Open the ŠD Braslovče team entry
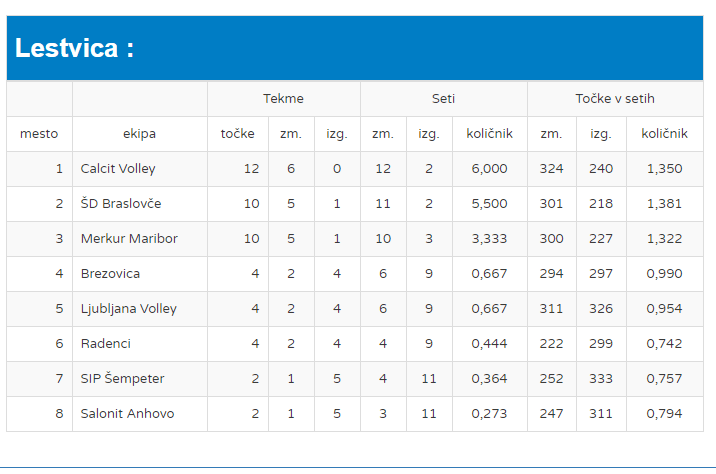The image size is (716, 474). click(121, 203)
